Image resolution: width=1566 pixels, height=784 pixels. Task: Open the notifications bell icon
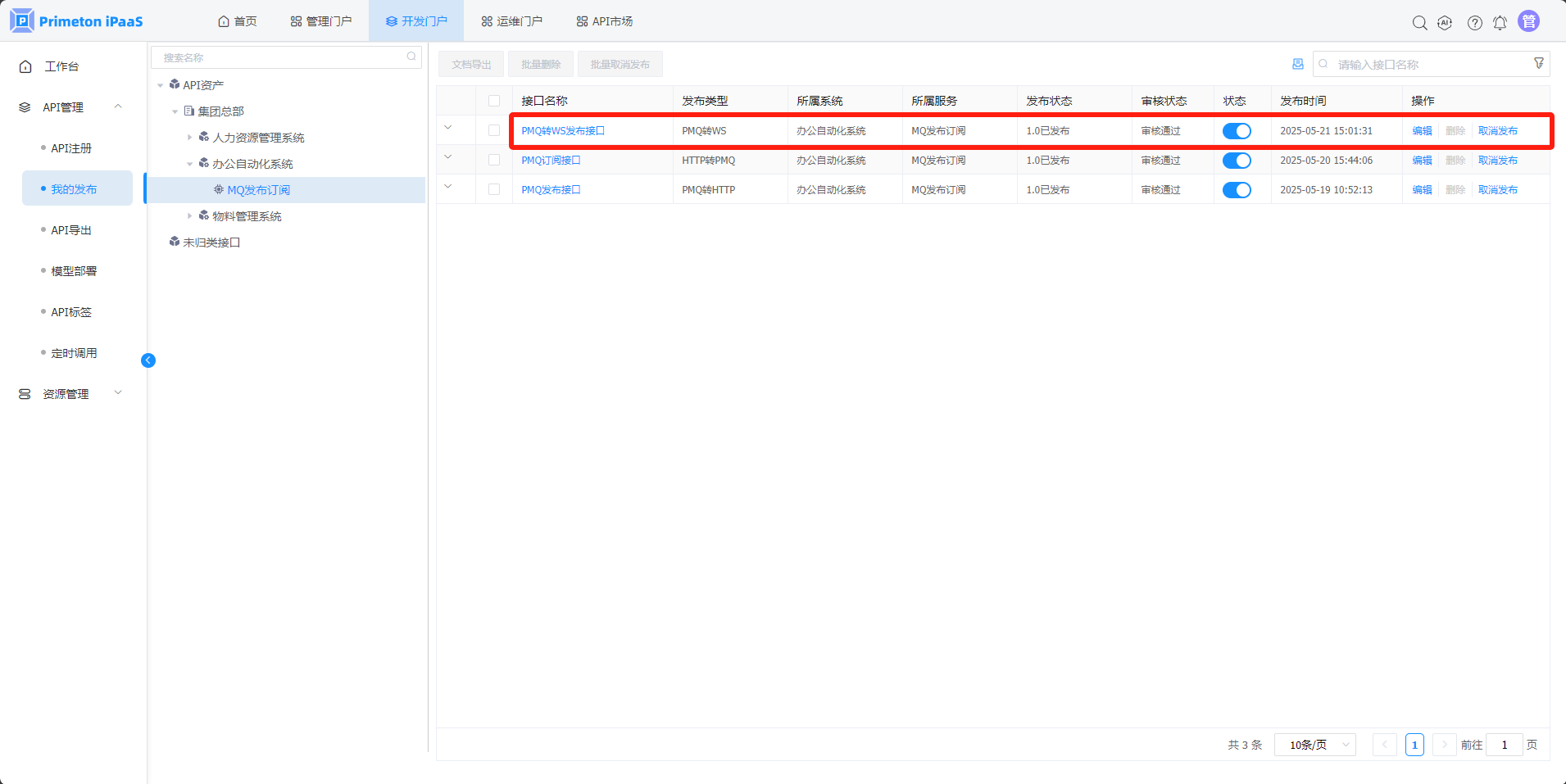1500,23
